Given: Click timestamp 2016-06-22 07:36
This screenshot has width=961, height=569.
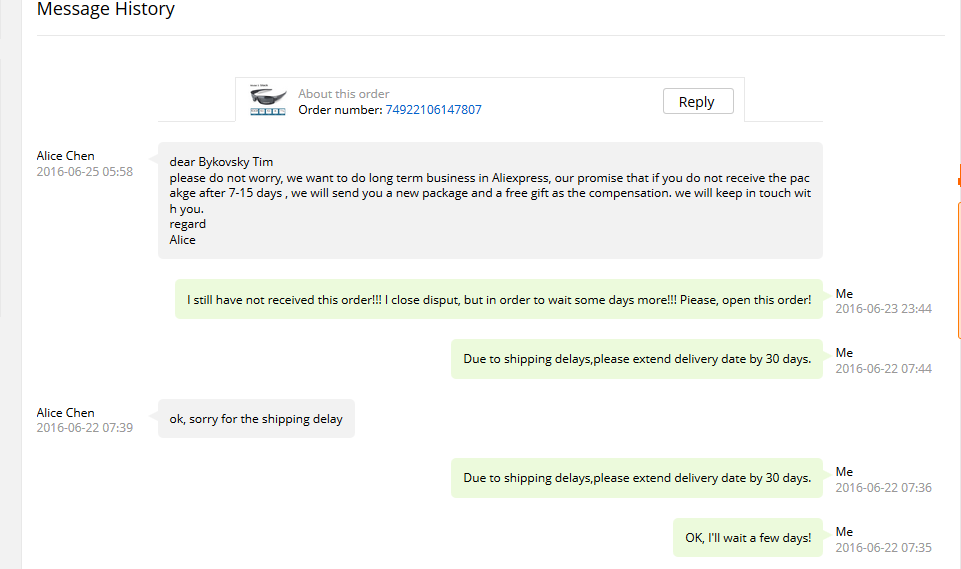Looking at the screenshot, I should (x=883, y=488).
